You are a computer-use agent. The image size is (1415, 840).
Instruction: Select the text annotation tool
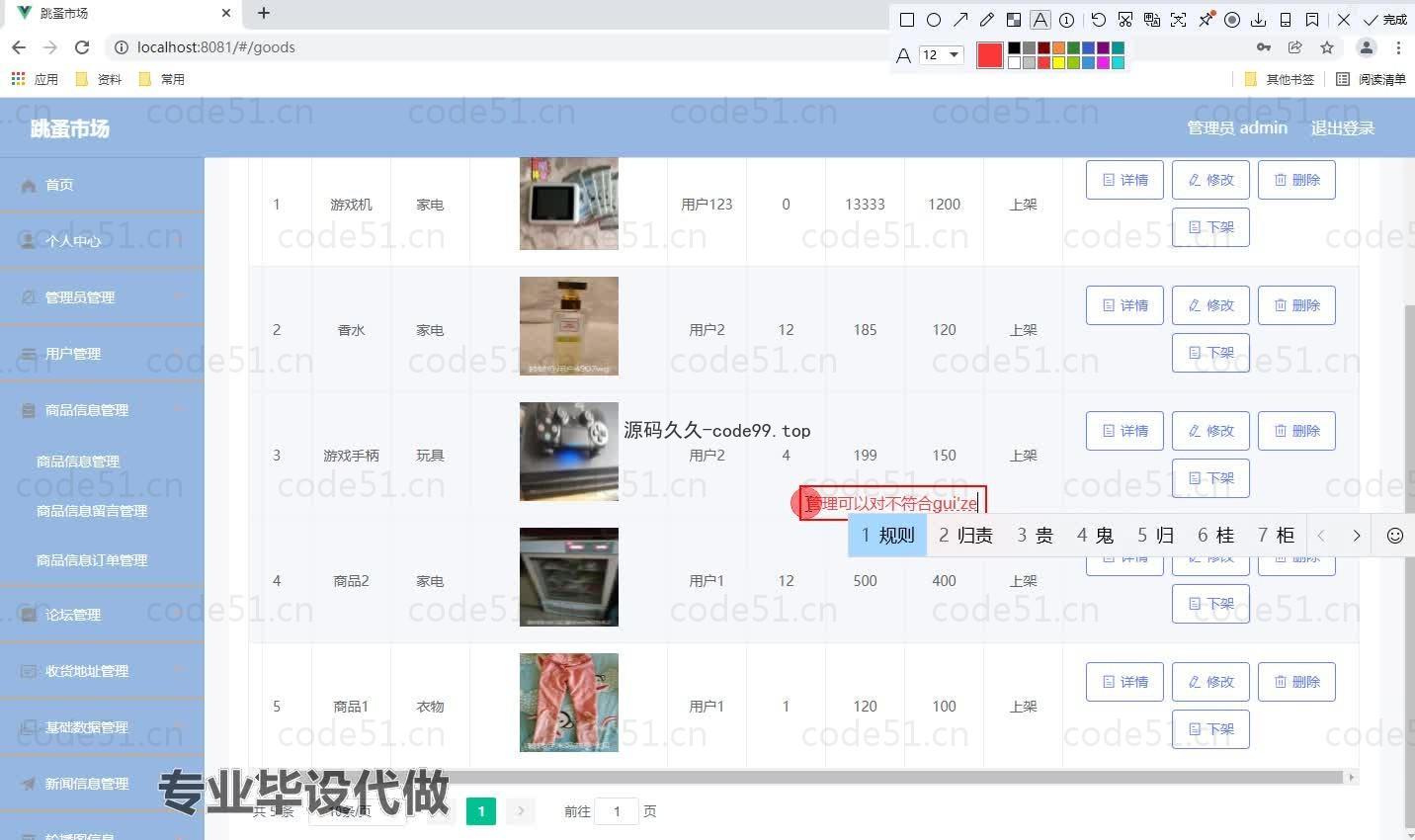[1040, 20]
